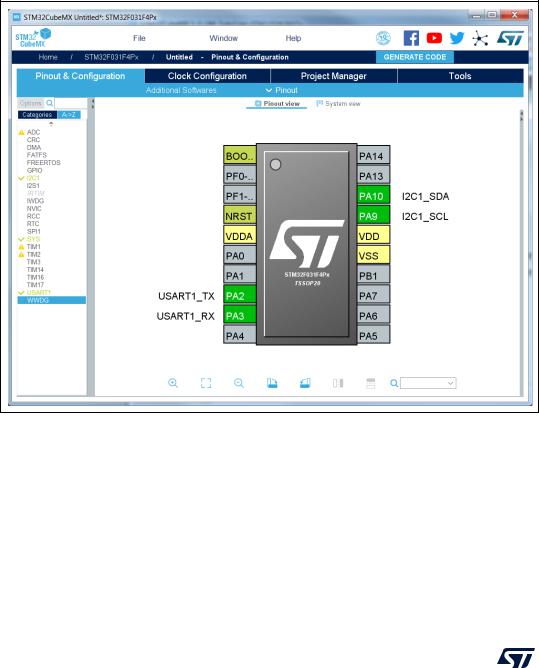Switch to Clock Configuration tab
The height and width of the screenshot is (668, 539).
(207, 76)
